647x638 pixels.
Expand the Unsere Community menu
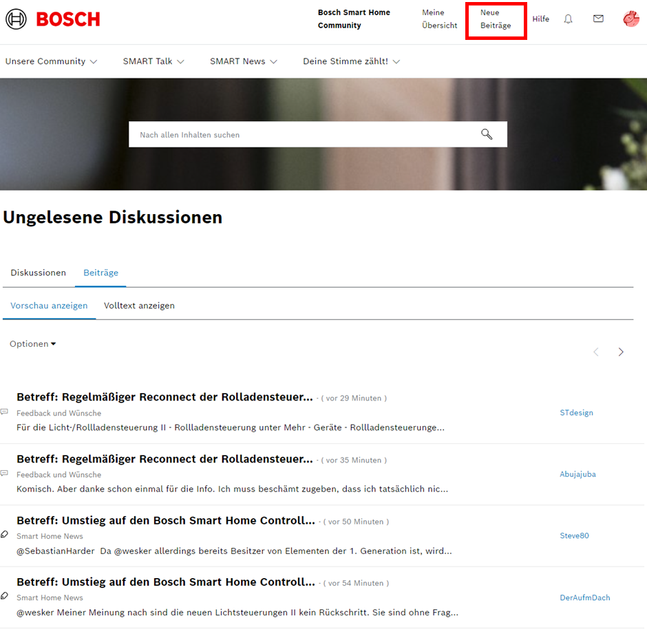pyautogui.click(x=51, y=61)
